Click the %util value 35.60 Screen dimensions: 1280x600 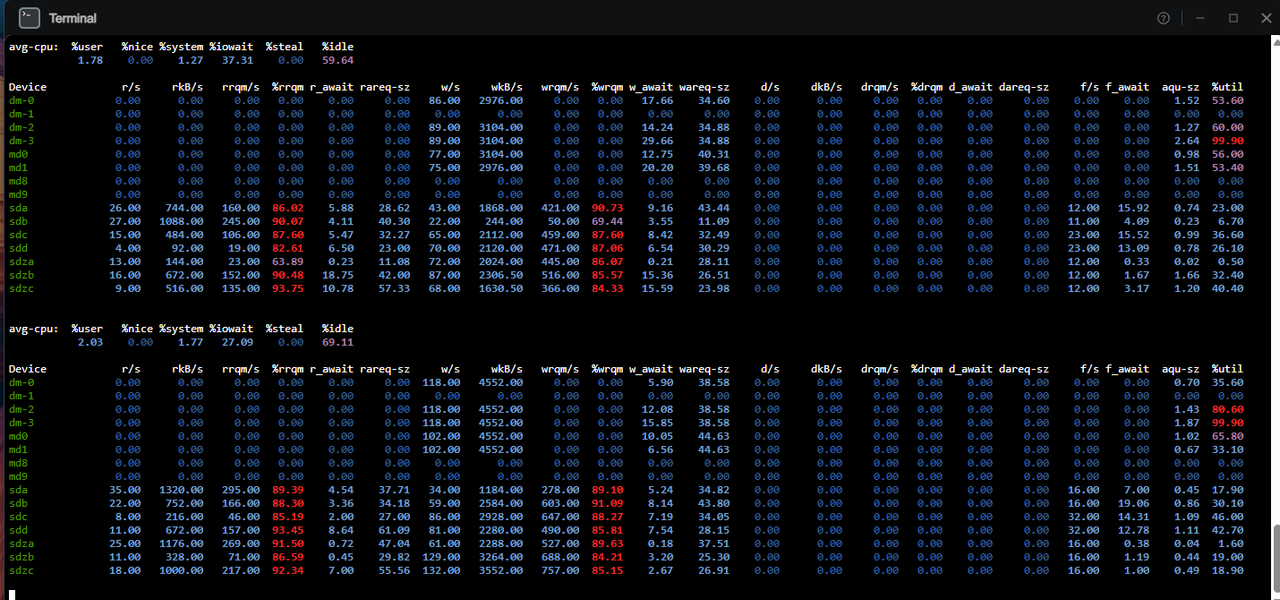[x=1227, y=382]
